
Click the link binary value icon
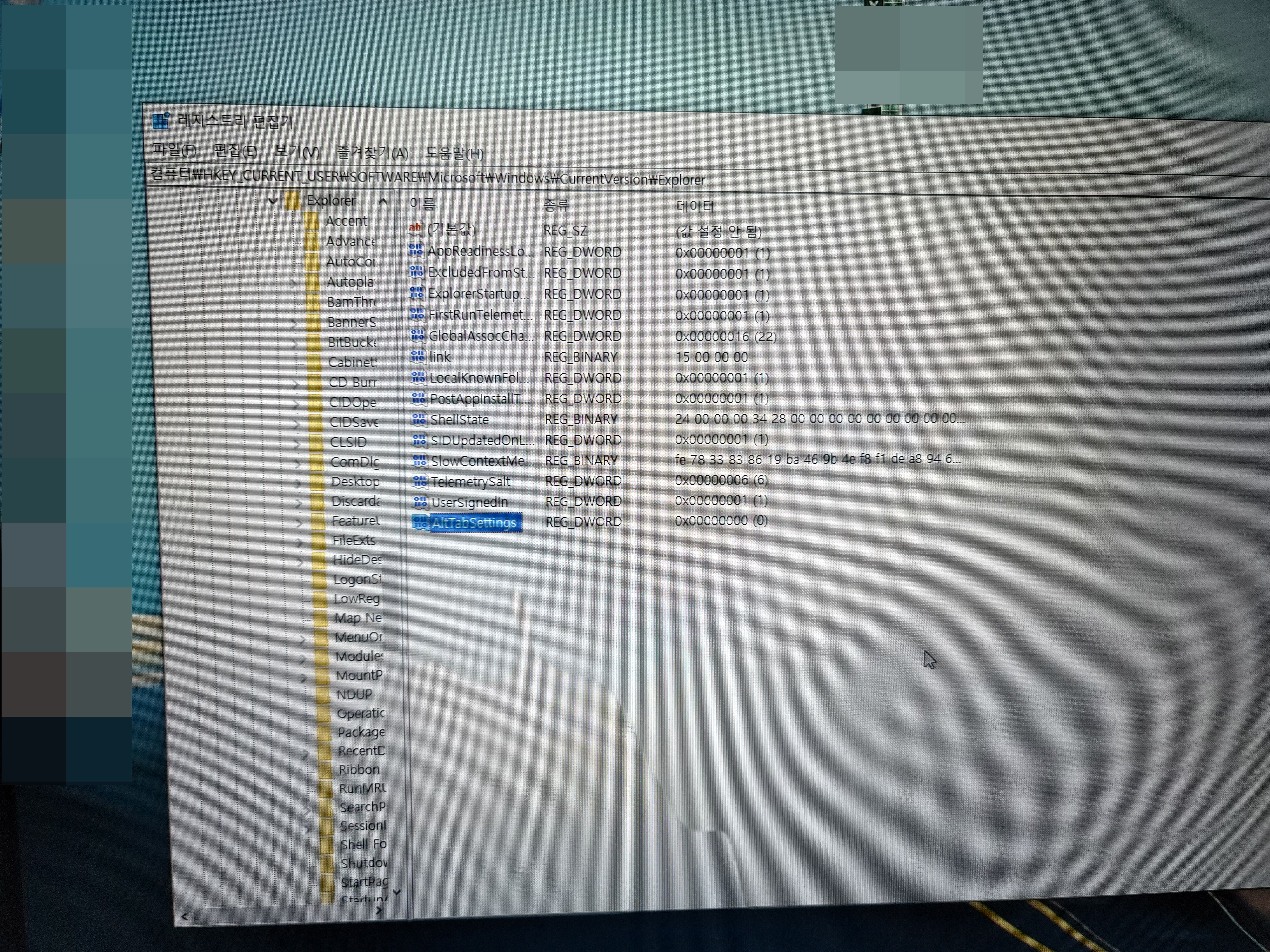point(418,356)
